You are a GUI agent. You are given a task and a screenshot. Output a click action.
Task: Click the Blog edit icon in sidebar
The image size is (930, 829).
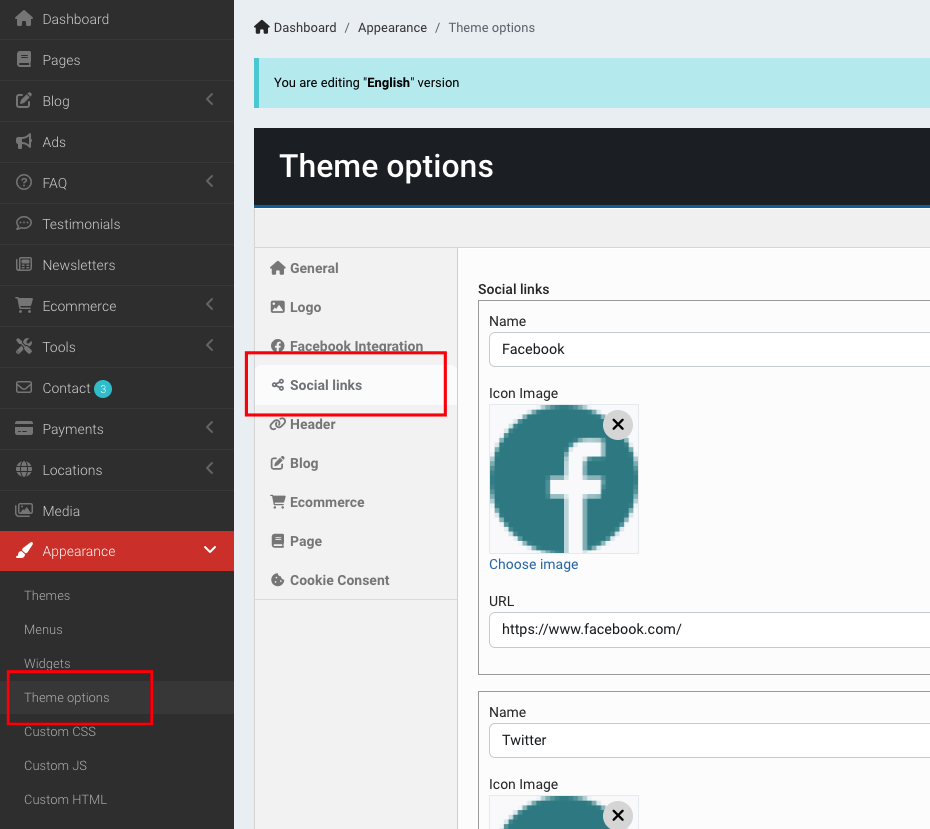click(24, 101)
